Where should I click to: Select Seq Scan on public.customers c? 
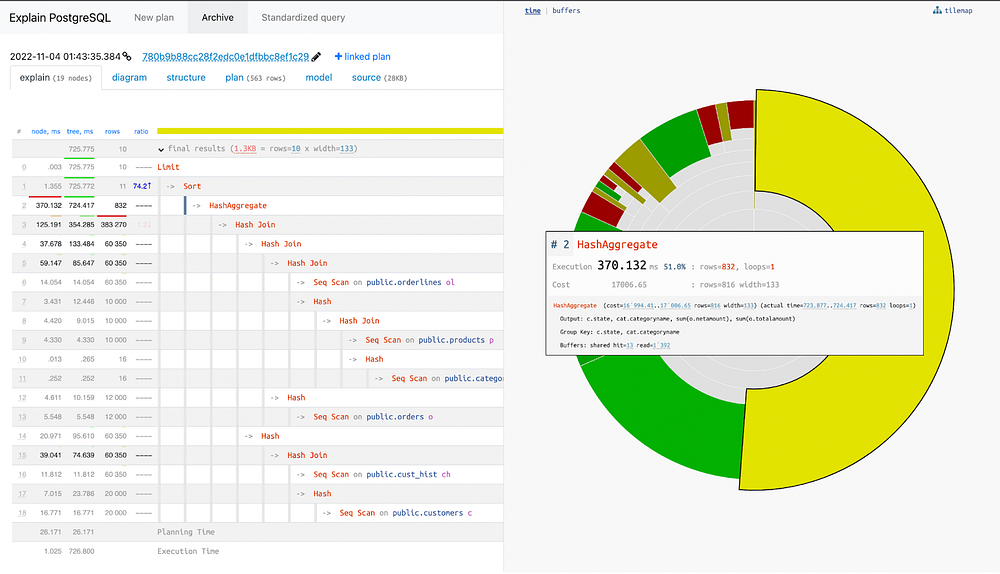(406, 513)
